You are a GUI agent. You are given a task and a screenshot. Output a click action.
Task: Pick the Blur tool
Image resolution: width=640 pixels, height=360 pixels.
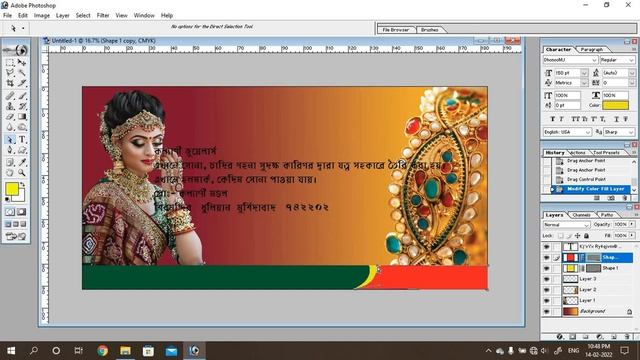(x=10, y=127)
